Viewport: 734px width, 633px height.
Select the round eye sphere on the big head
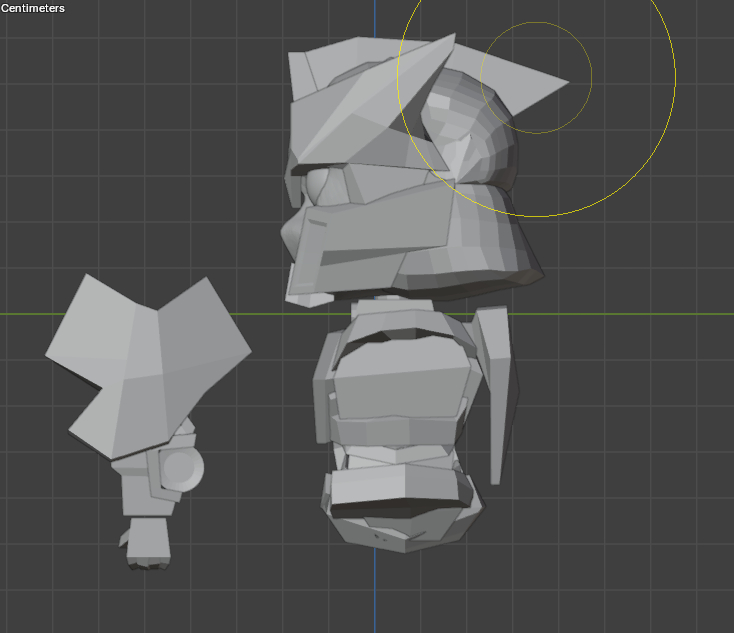coord(320,186)
